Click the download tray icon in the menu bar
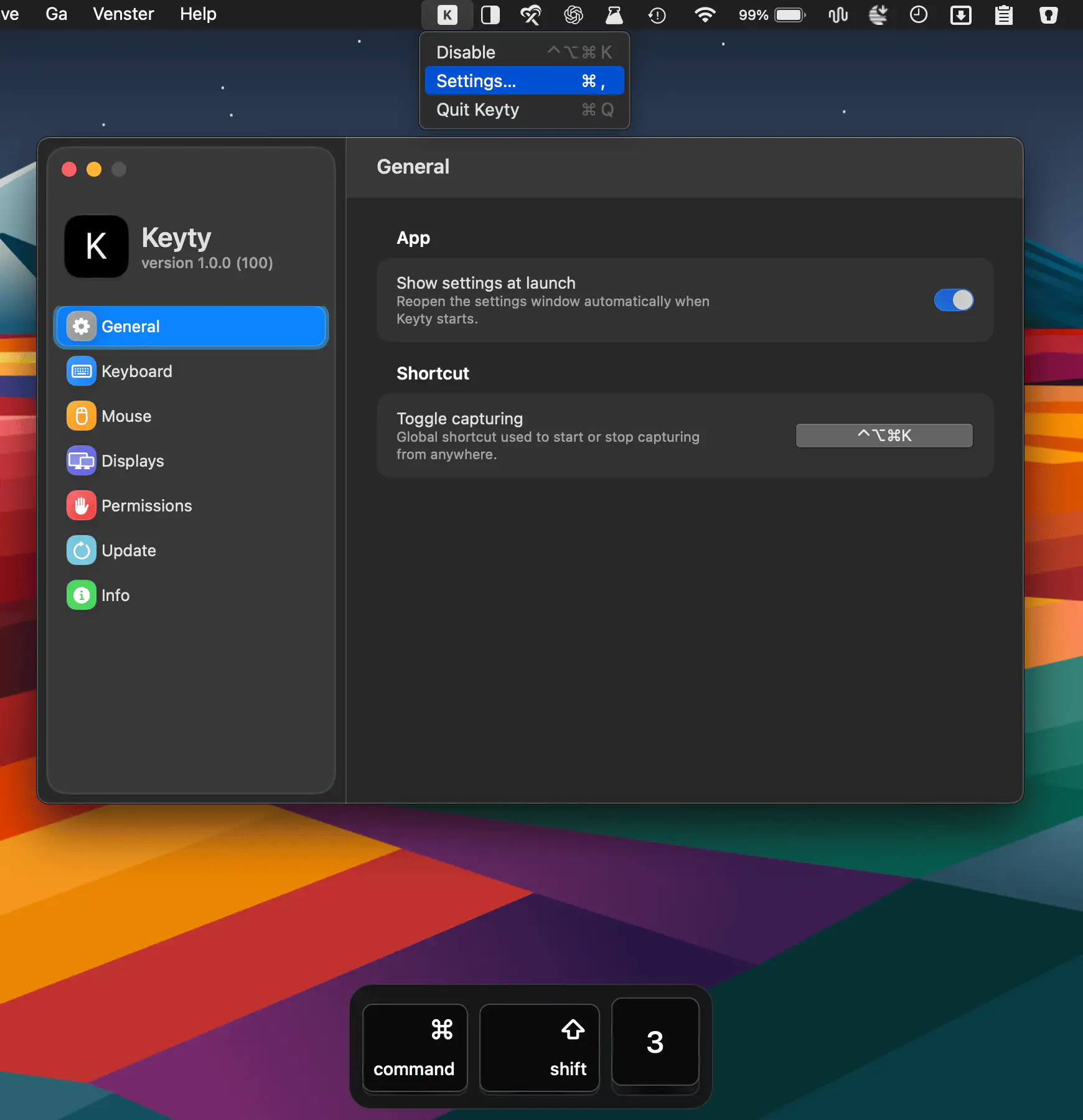 click(x=961, y=15)
